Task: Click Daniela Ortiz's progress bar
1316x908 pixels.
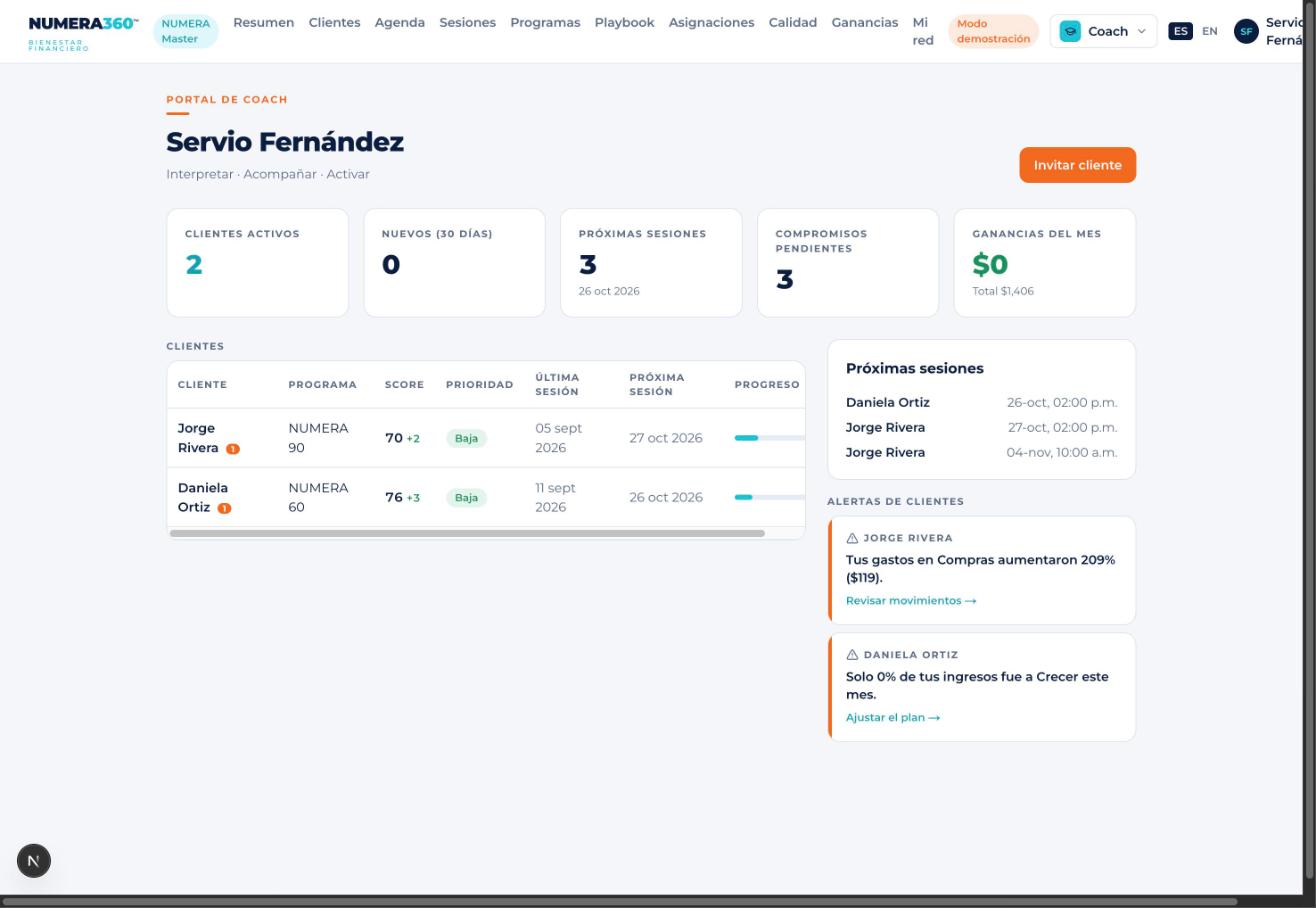Action: 769,497
